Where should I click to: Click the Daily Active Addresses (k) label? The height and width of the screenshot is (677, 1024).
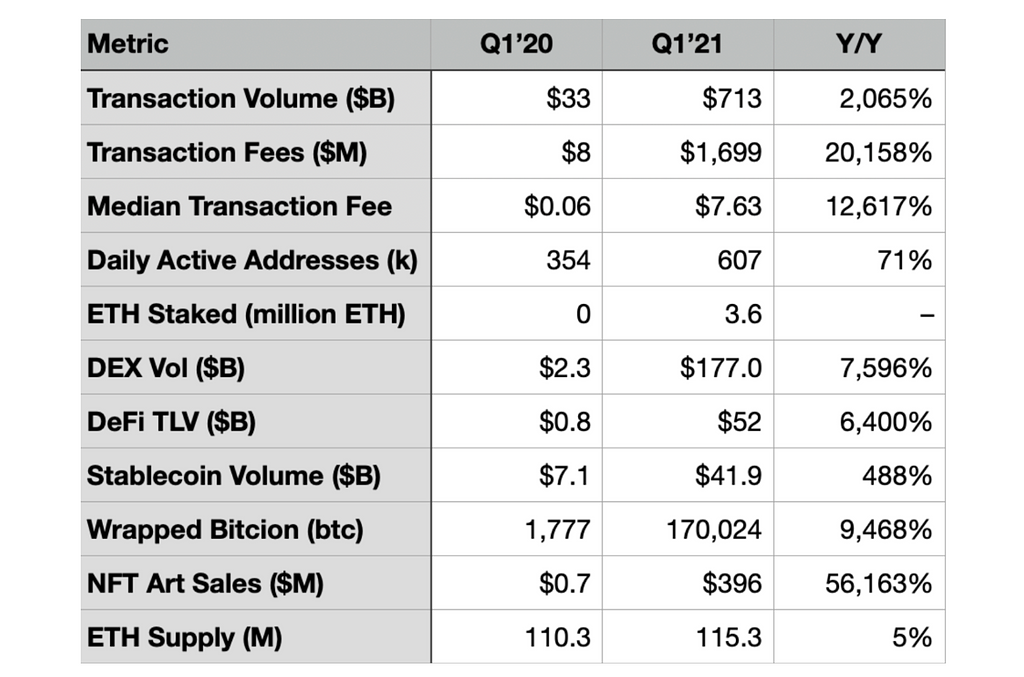coord(252,260)
